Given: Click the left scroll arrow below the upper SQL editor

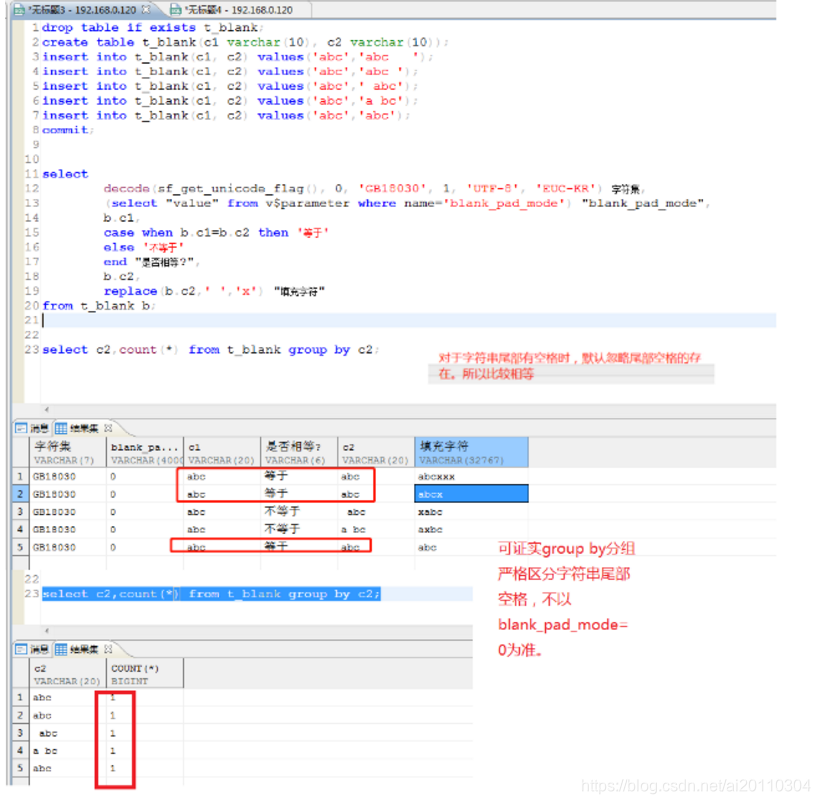Looking at the screenshot, I should [47, 410].
